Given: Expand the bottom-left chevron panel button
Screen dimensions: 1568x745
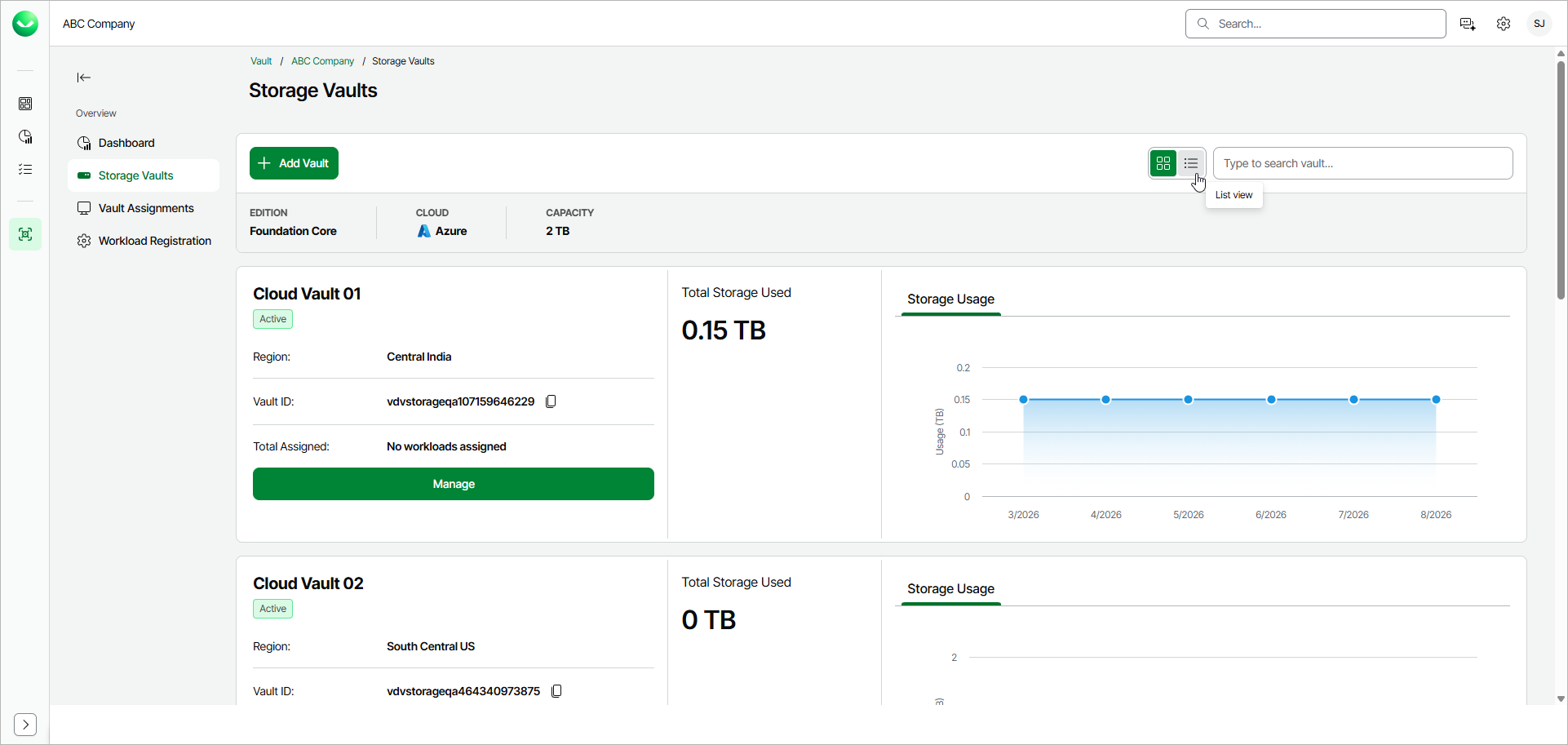Looking at the screenshot, I should pos(25,725).
